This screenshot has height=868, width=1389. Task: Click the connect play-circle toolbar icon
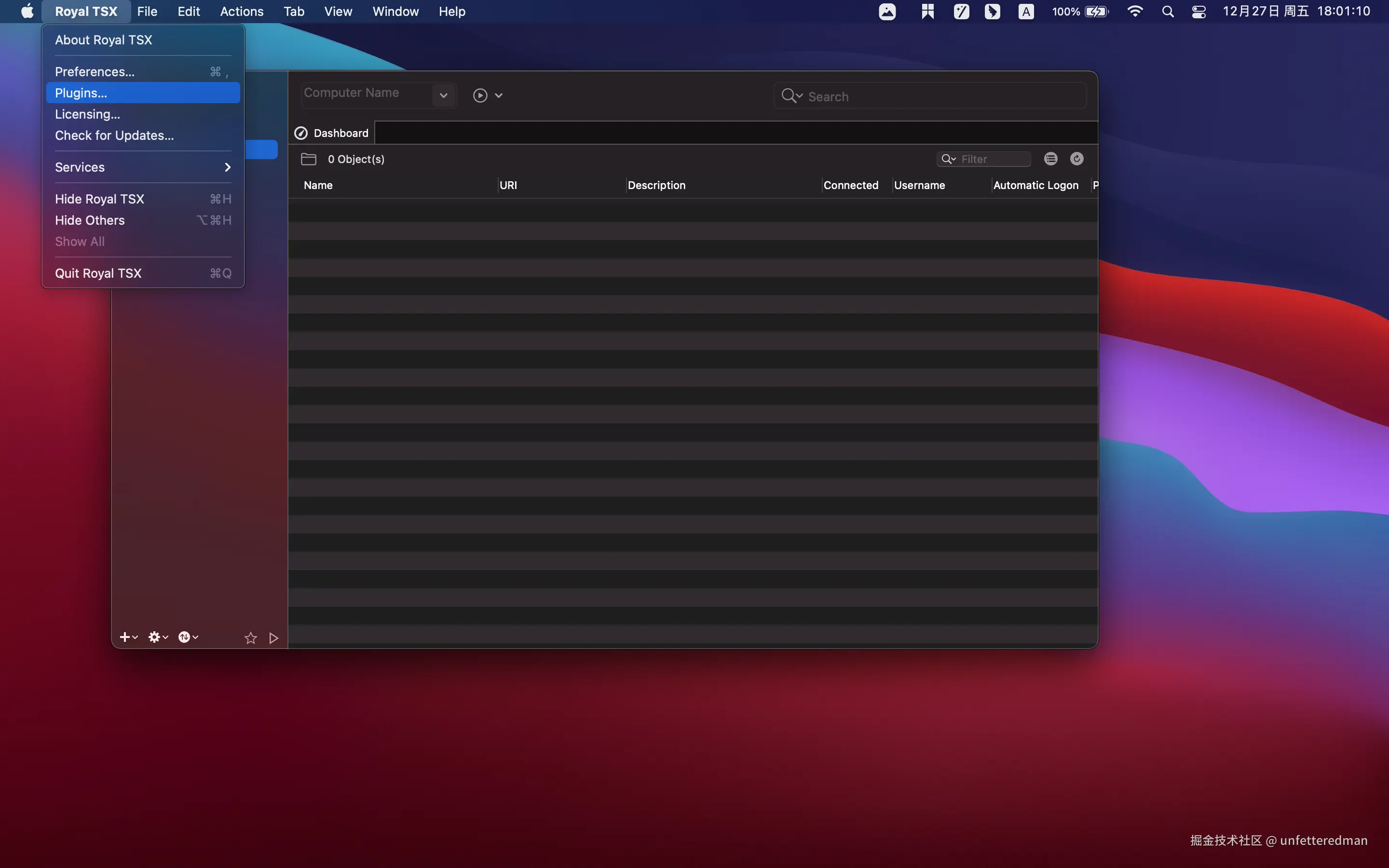pos(480,95)
